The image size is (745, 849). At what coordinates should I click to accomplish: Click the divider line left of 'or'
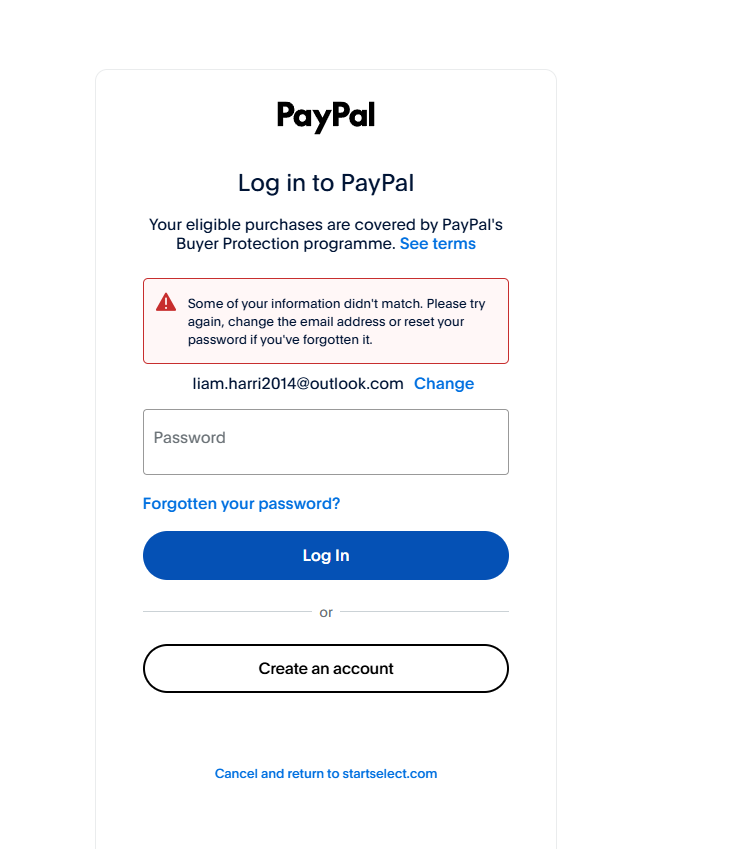(227, 611)
